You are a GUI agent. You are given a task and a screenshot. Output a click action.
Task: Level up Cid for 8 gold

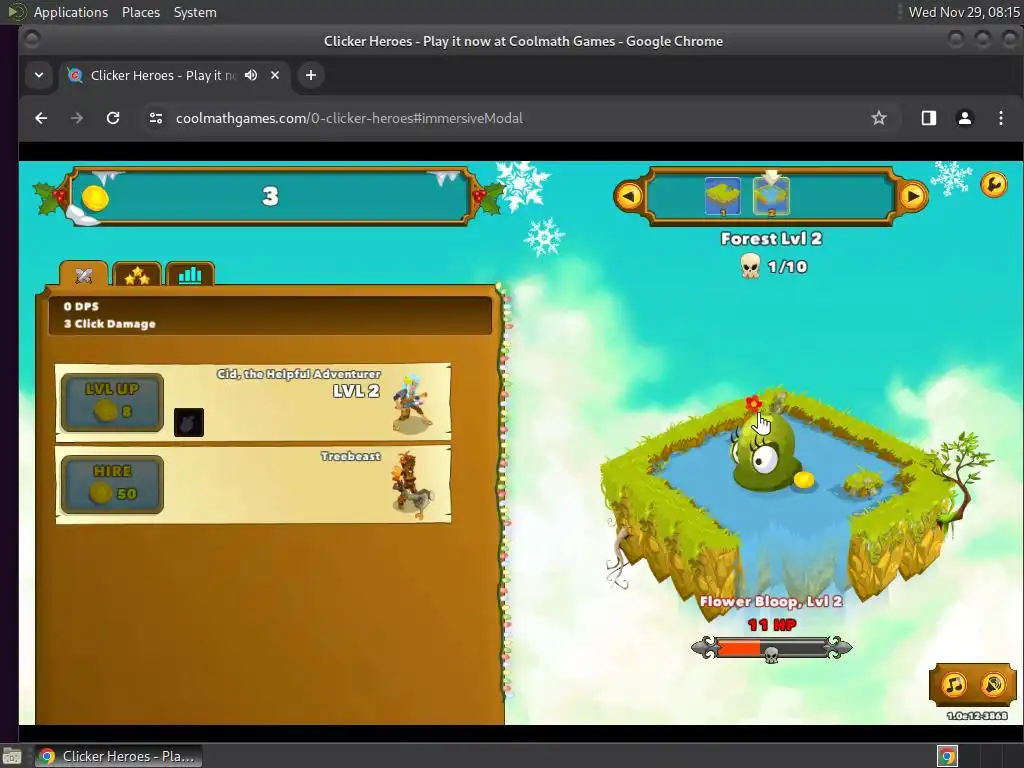pos(112,402)
